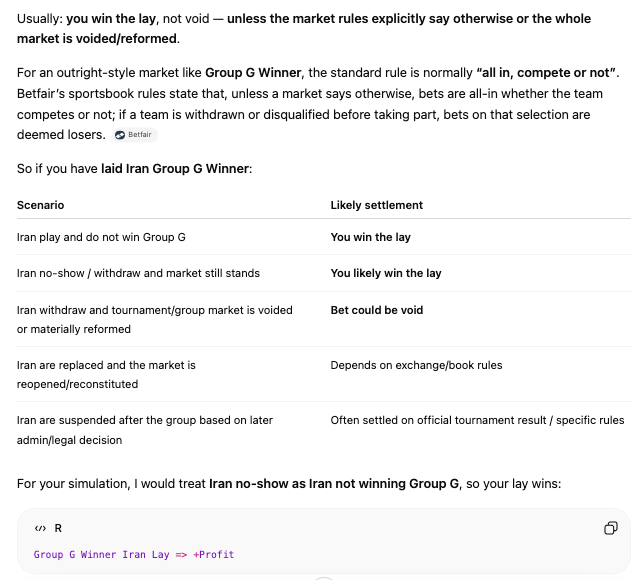643x580 pixels.
Task: Click the Iran are suspended scenario cell
Action: [x=145, y=430]
